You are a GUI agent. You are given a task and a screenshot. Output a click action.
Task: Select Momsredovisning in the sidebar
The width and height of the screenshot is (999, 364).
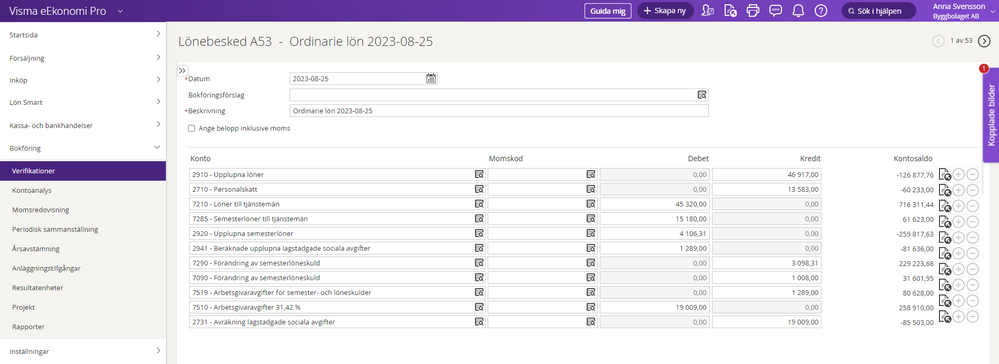(x=40, y=209)
